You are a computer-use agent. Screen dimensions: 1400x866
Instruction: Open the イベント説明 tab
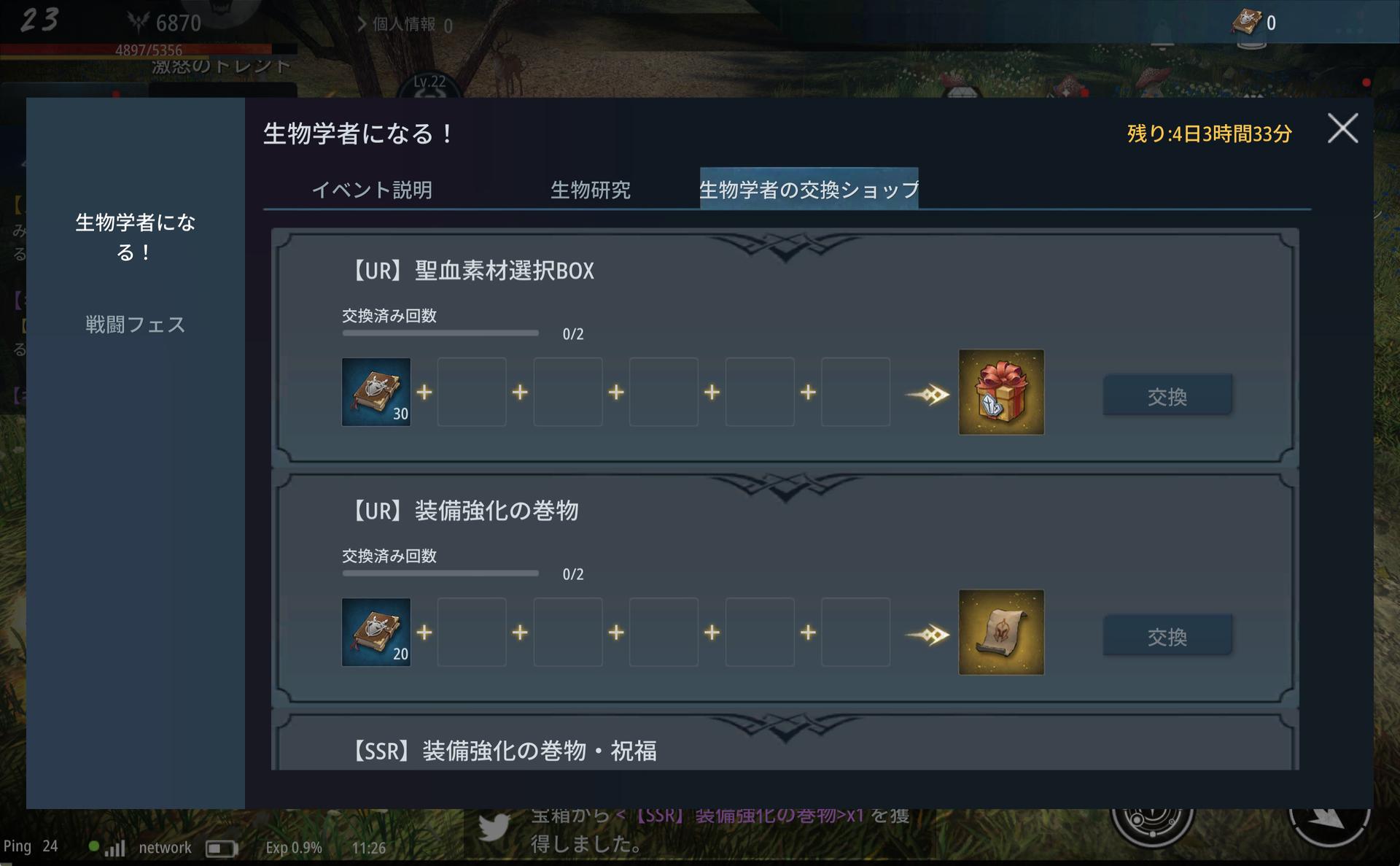click(x=372, y=190)
